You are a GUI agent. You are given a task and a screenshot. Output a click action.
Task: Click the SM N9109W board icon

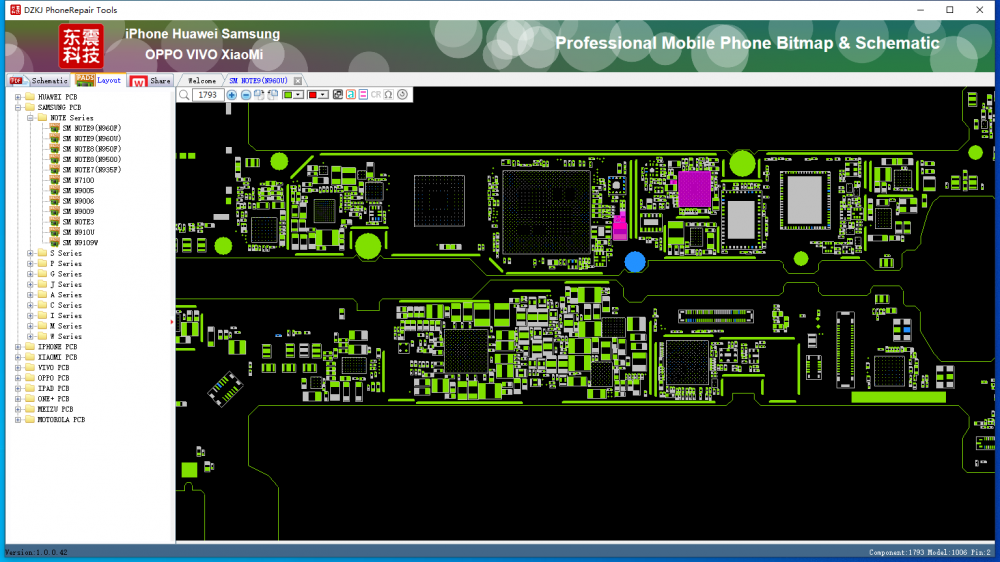tap(55, 243)
